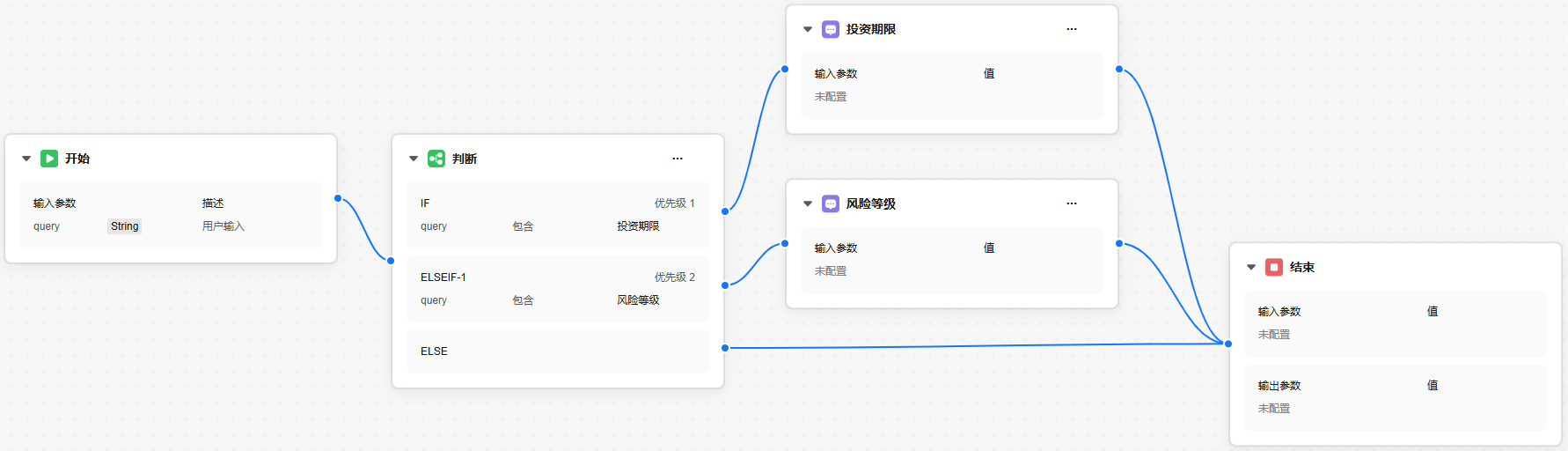
Task: Select the ELSE branch row
Action: pos(558,351)
